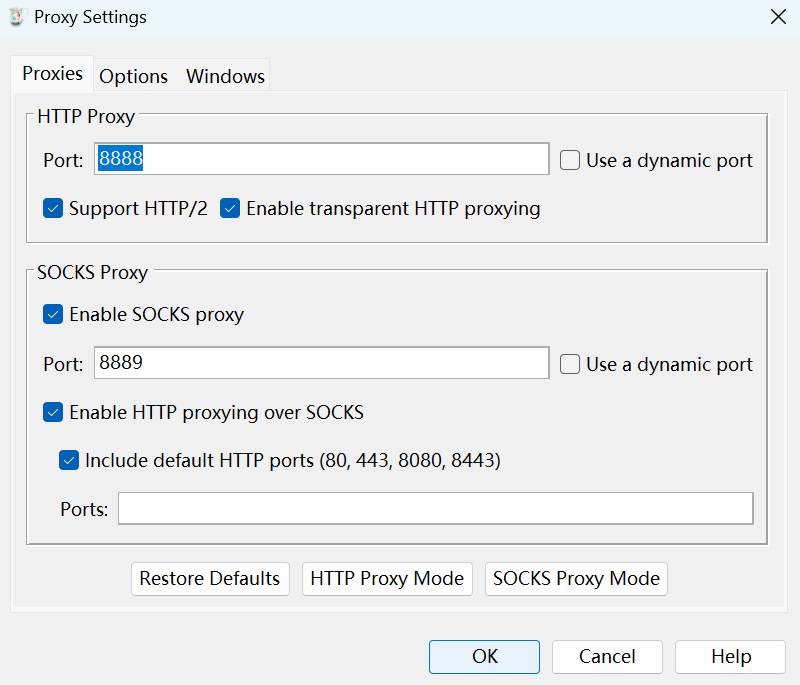Viewport: 800px width, 685px height.
Task: Uncheck Include default HTTP ports
Action: click(x=69, y=461)
